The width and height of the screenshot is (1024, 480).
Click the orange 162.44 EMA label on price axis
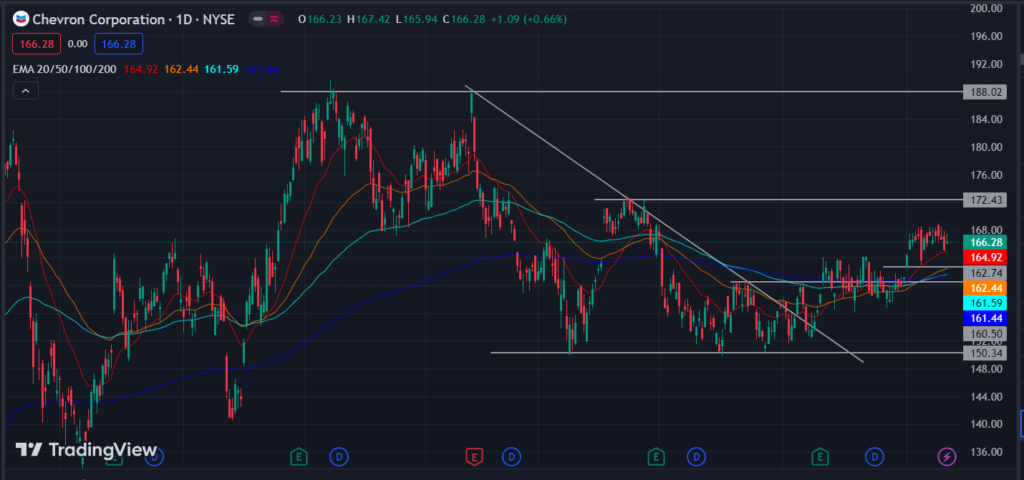tap(985, 288)
